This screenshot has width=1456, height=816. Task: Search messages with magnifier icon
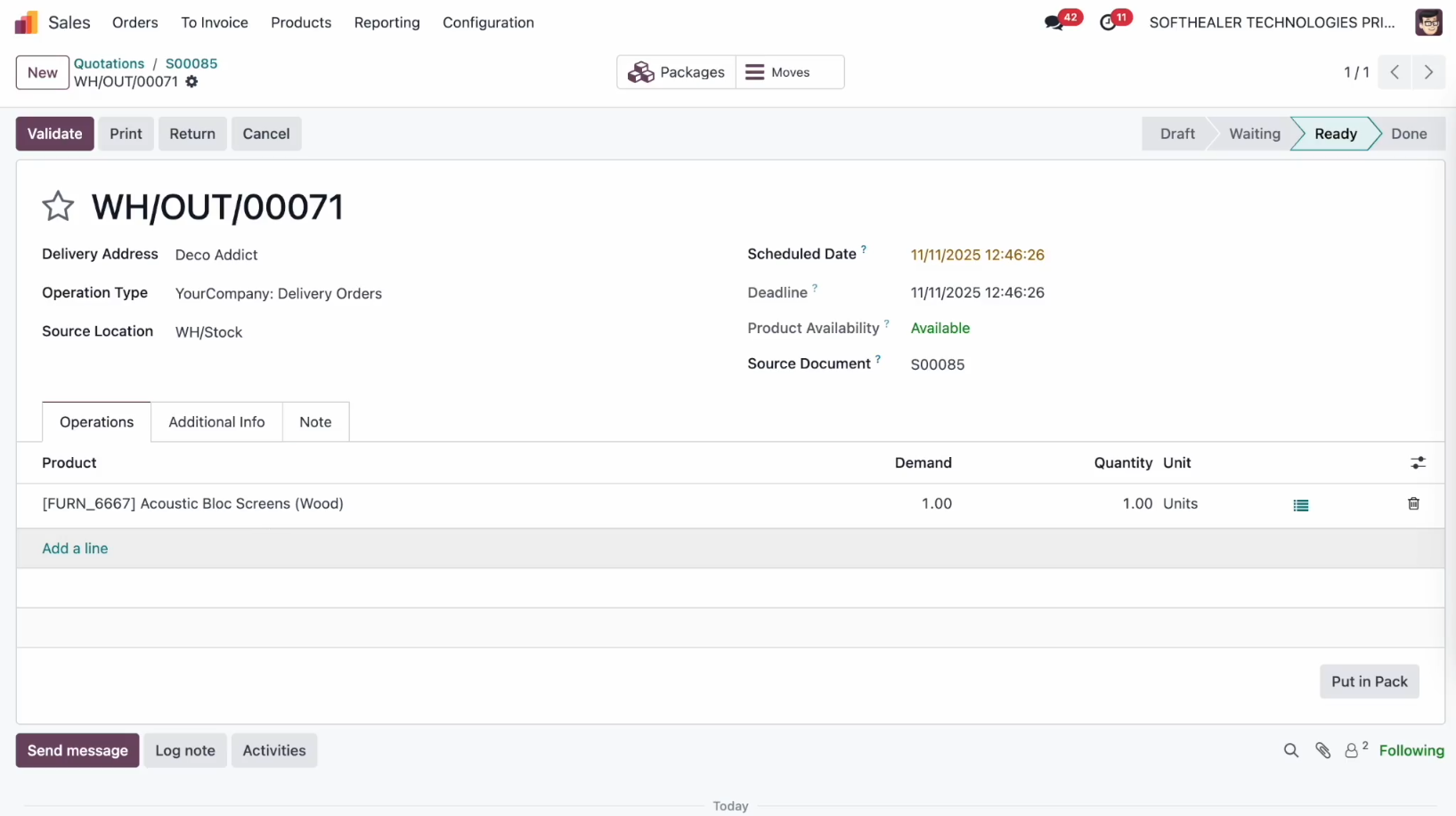[x=1290, y=751]
